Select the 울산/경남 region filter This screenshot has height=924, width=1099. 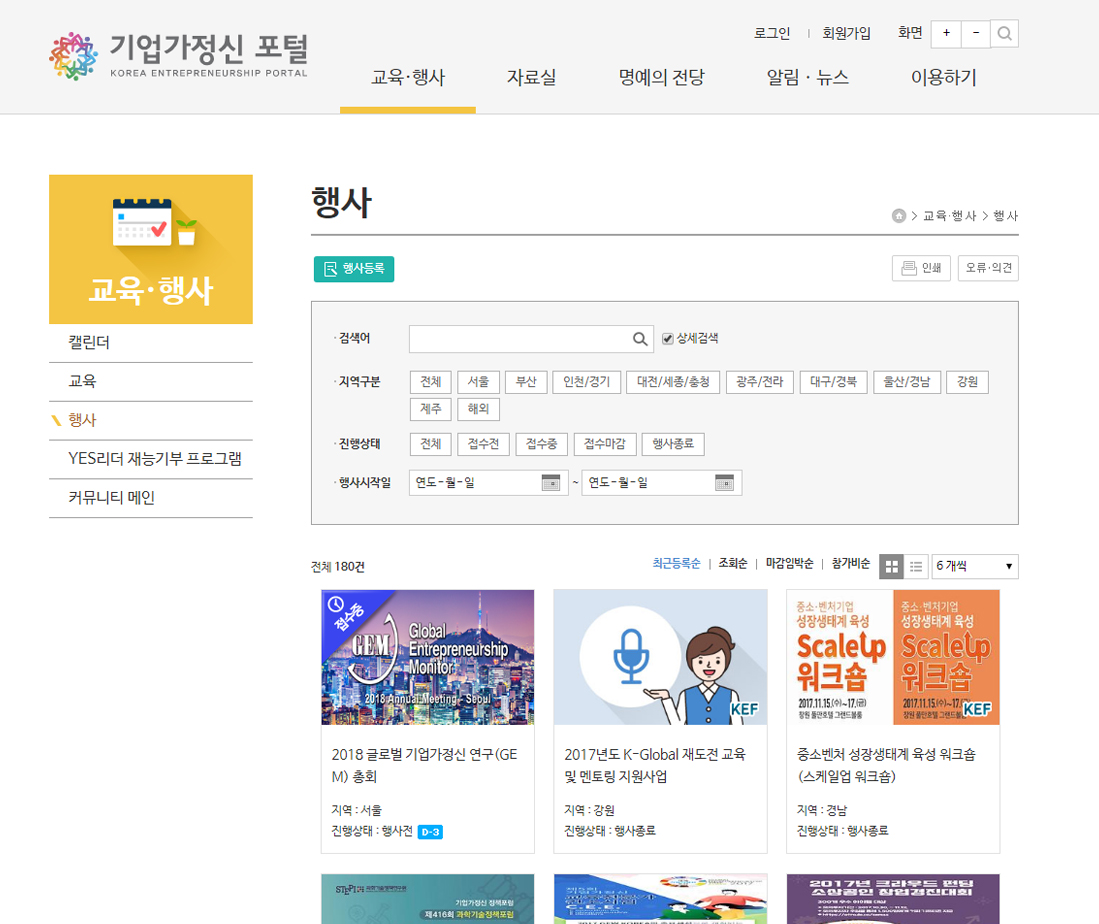tap(906, 382)
